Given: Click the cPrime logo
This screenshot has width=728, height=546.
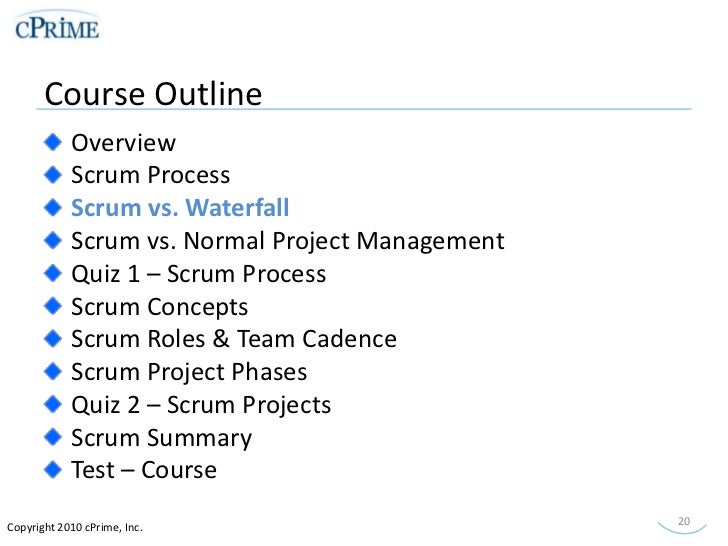Looking at the screenshot, I should coord(57,28).
